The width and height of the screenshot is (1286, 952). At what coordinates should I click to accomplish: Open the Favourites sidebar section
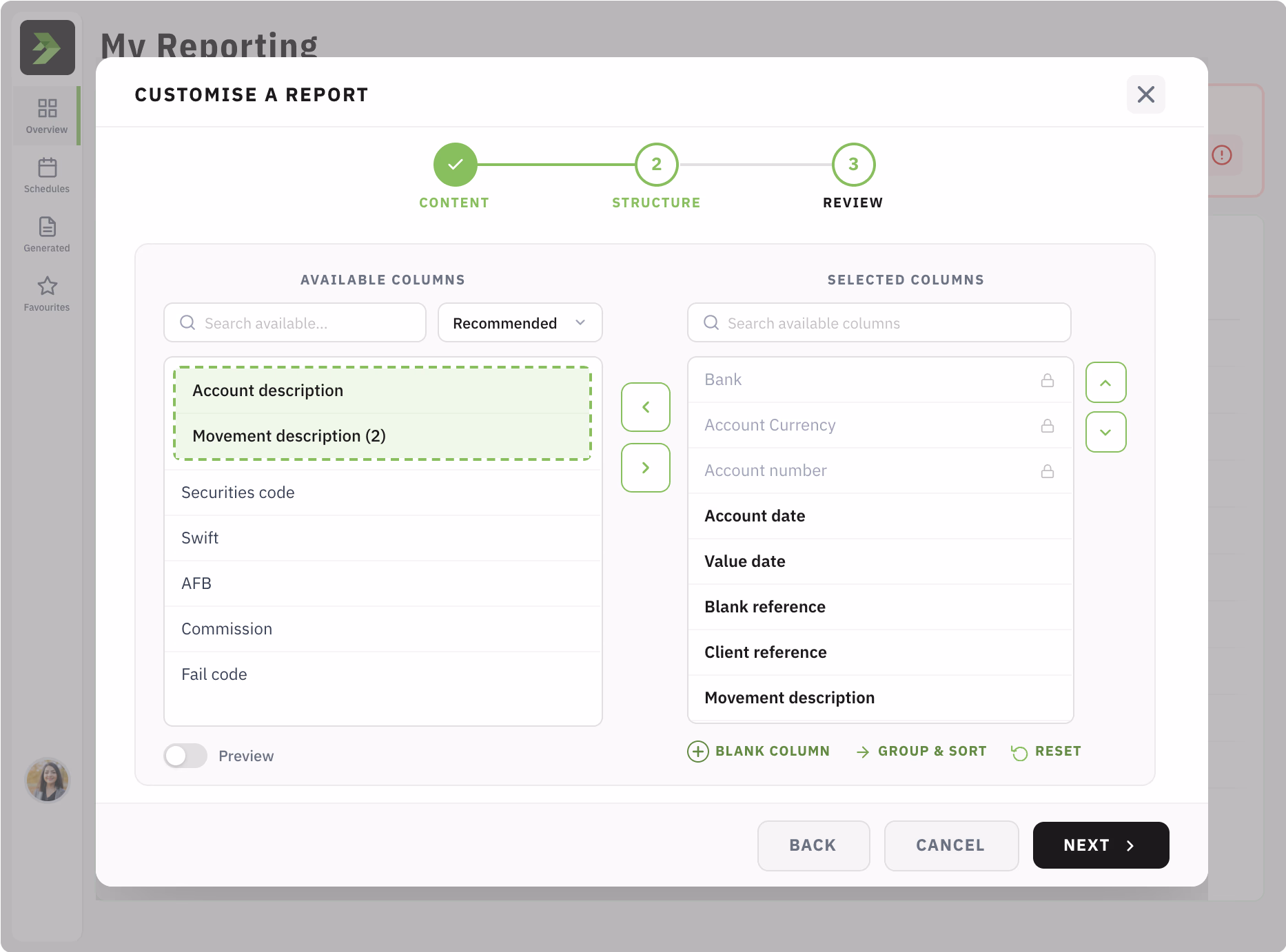(x=47, y=293)
